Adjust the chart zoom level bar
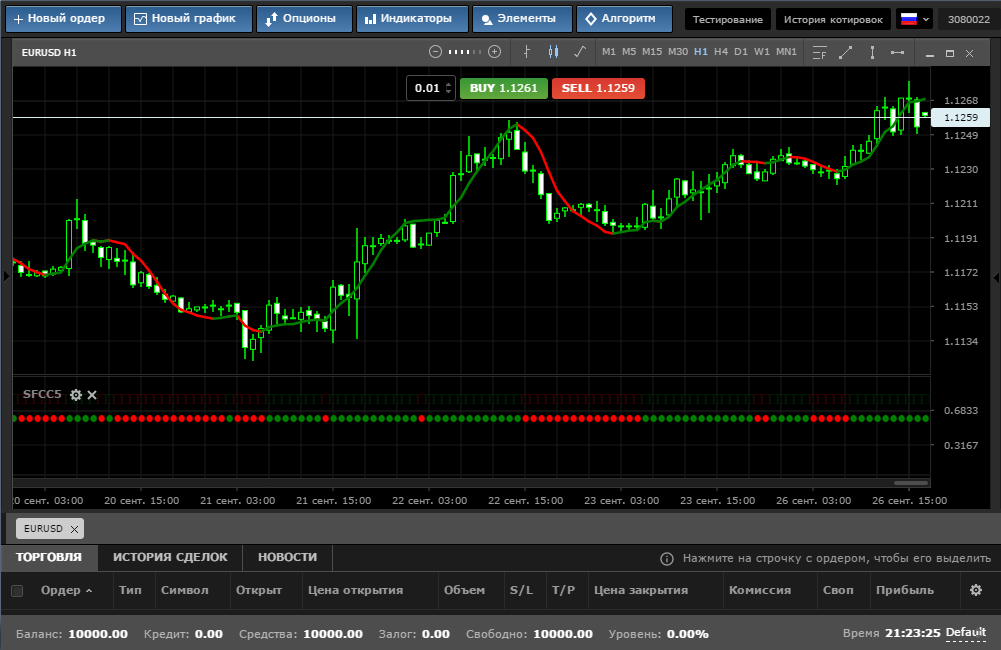Image resolution: width=1001 pixels, height=650 pixels. [465, 52]
